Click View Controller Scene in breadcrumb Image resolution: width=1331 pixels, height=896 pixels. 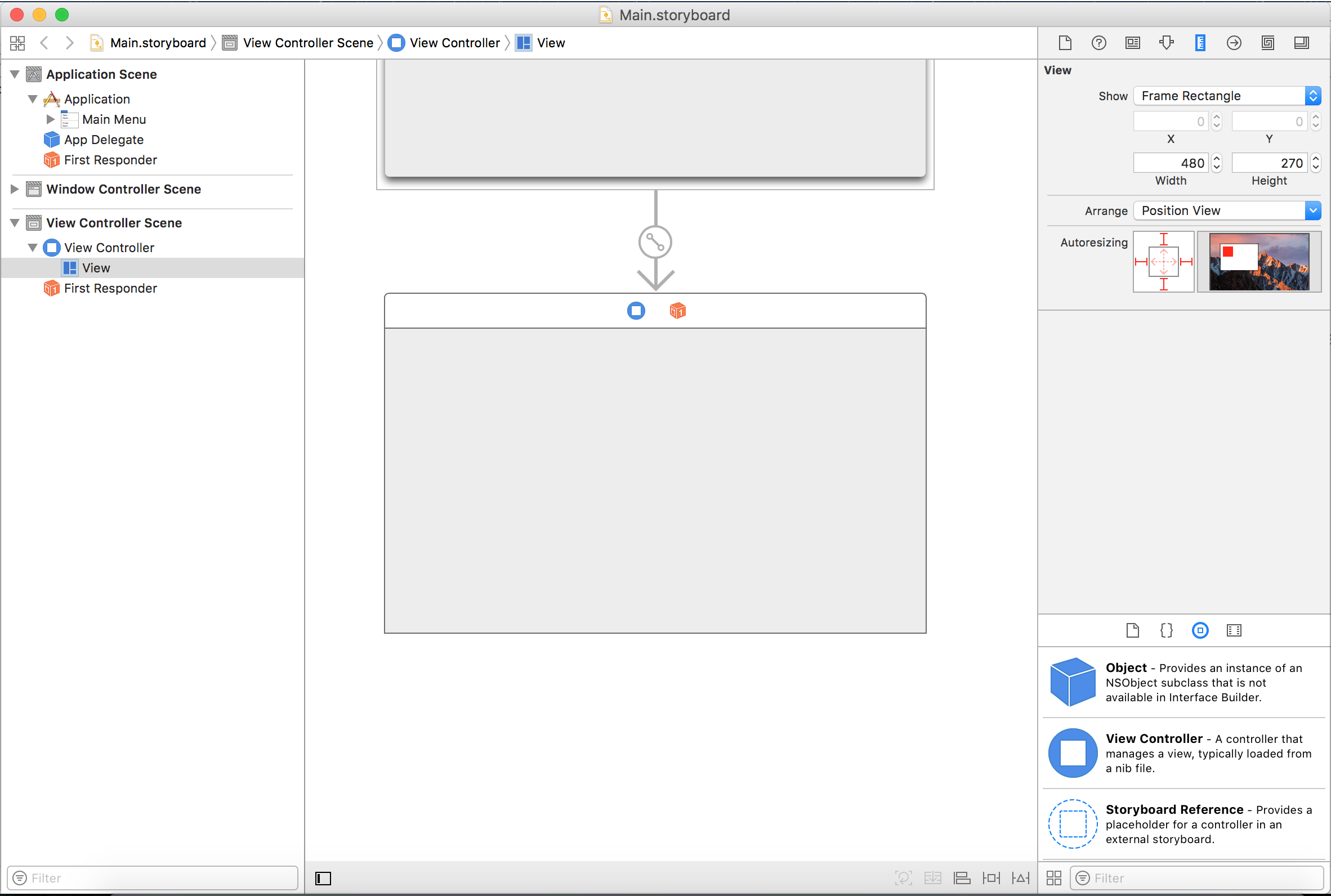(307, 43)
